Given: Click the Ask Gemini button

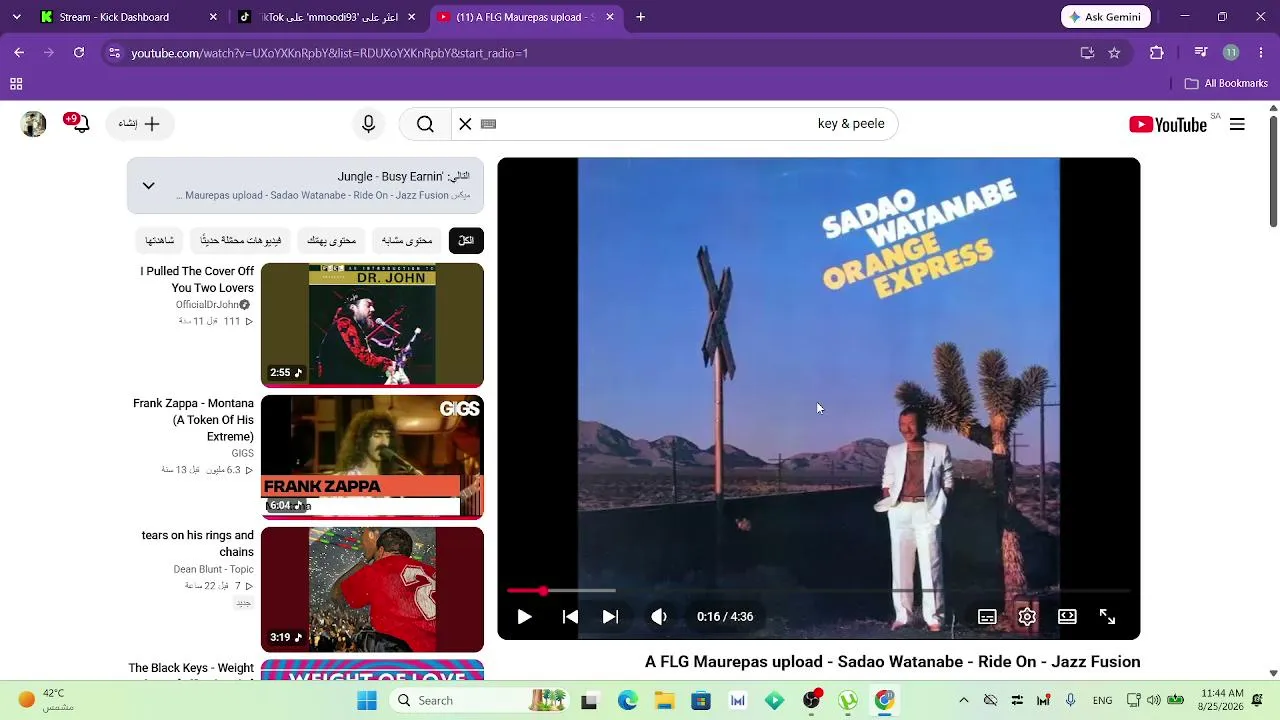Looking at the screenshot, I should (1106, 17).
